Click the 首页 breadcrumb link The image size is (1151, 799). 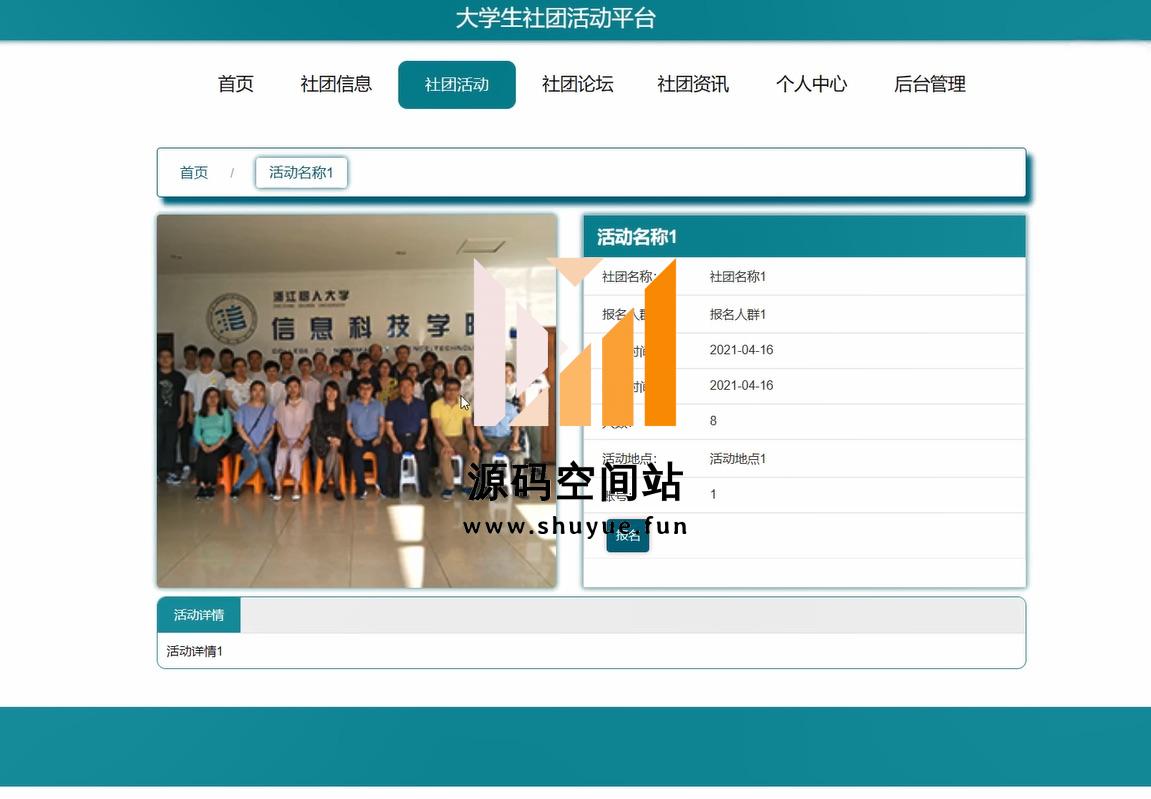point(194,173)
